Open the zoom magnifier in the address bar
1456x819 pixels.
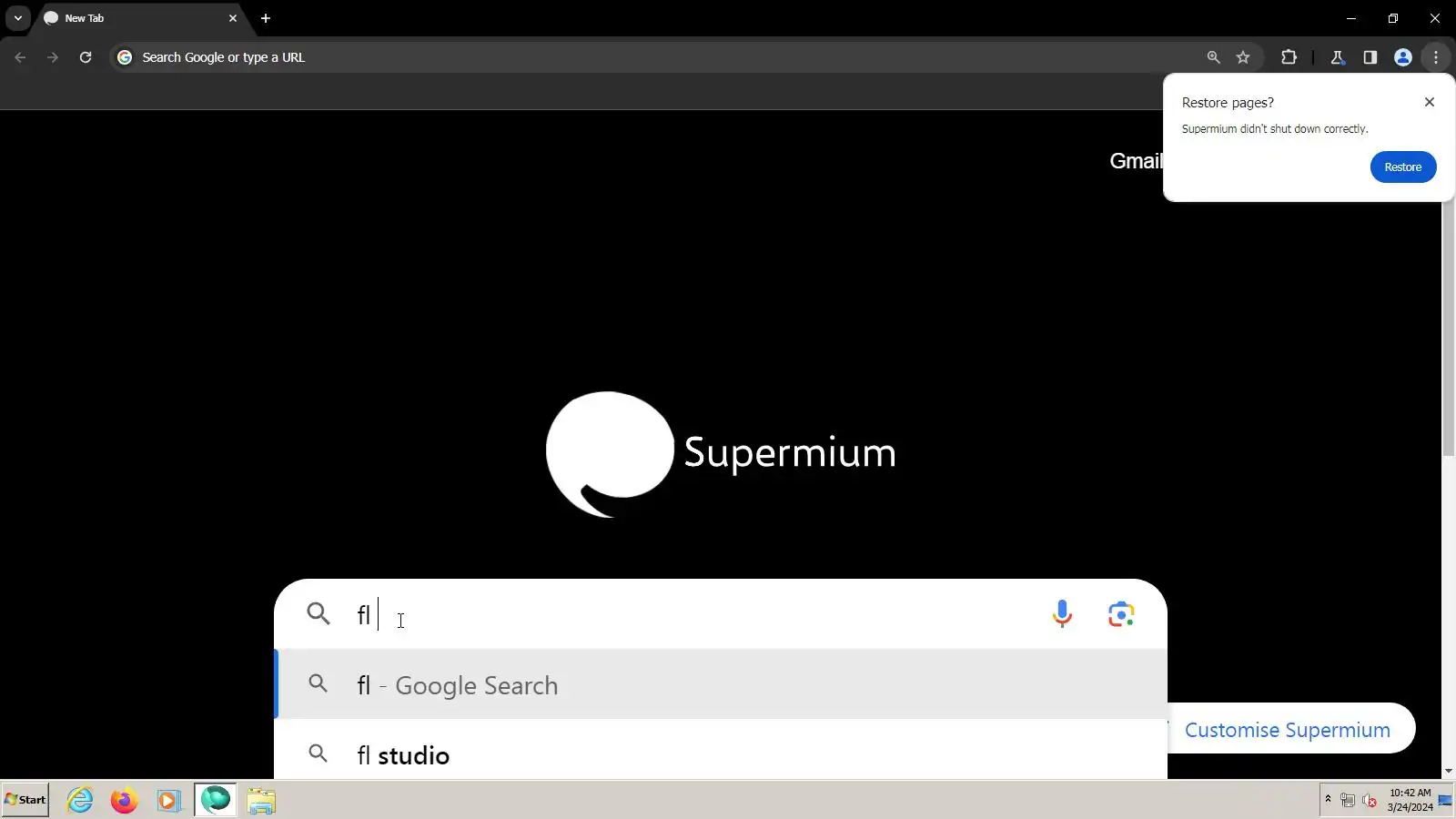coord(1213,57)
